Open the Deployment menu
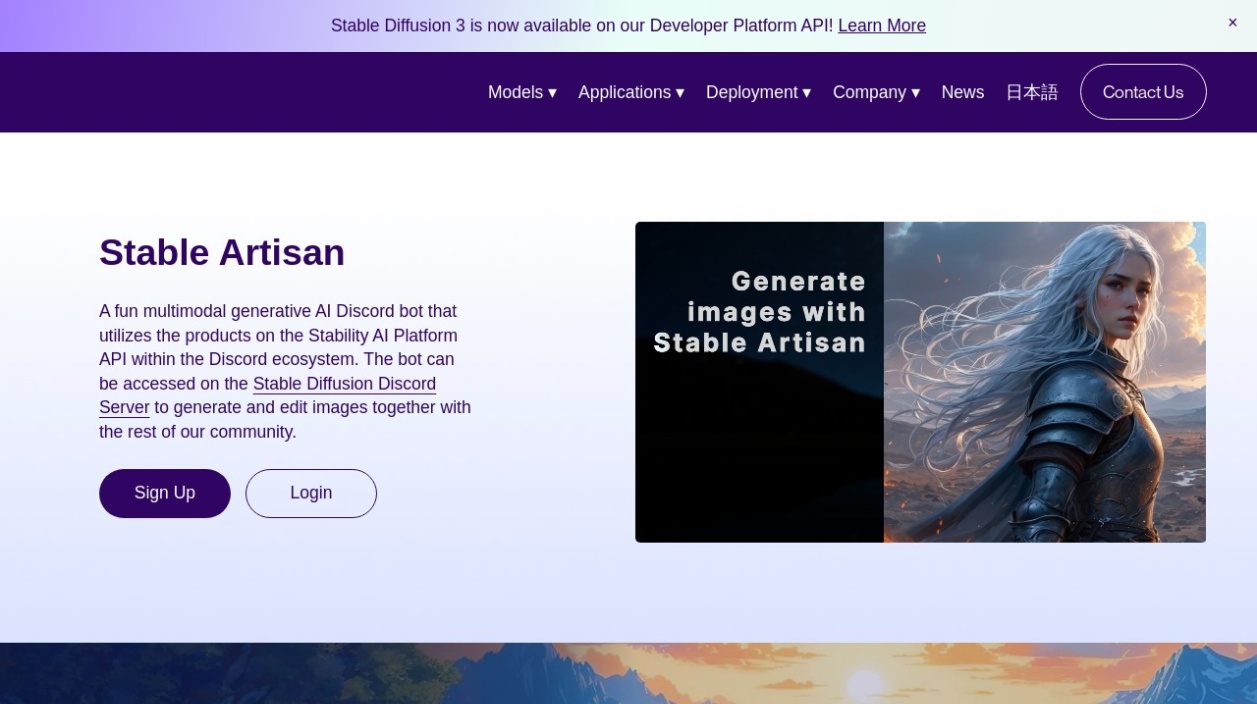The width and height of the screenshot is (1257, 704). 752,92
